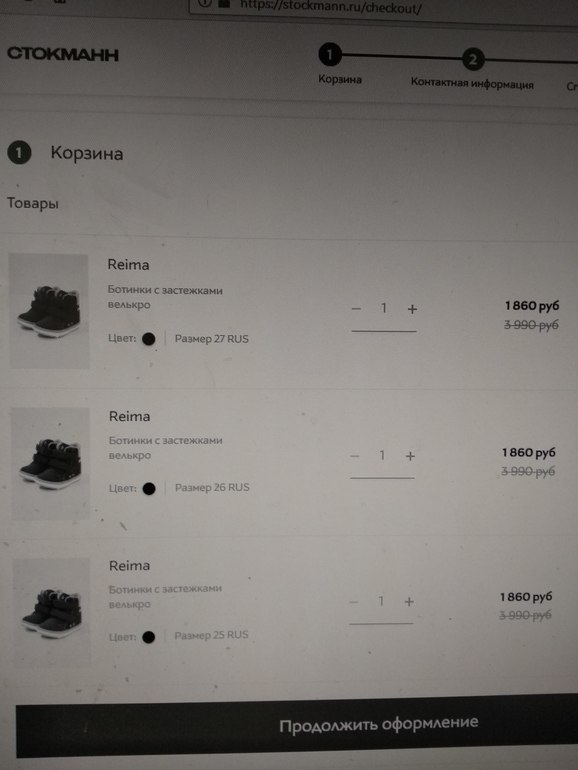Click black color swatch for size 26 item
The image size is (578, 770).
(x=149, y=489)
